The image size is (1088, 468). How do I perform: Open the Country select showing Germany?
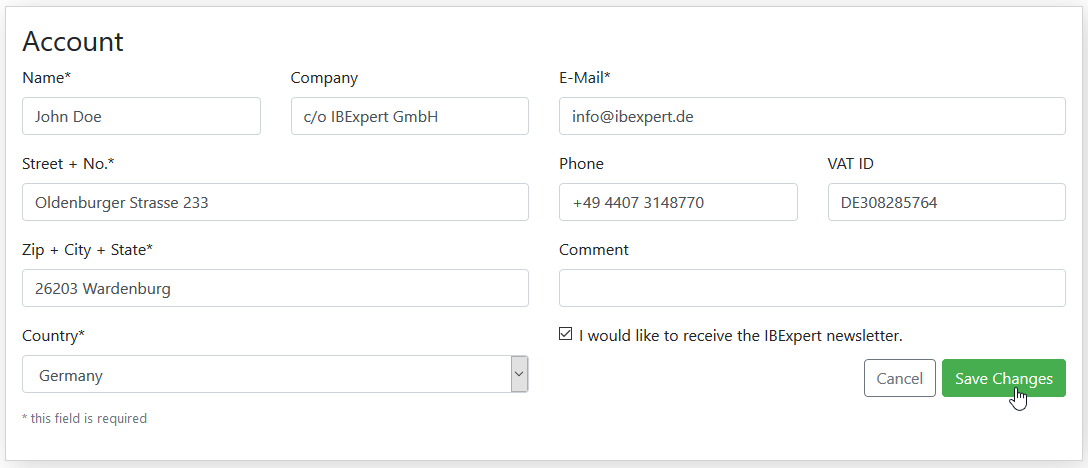click(x=275, y=374)
